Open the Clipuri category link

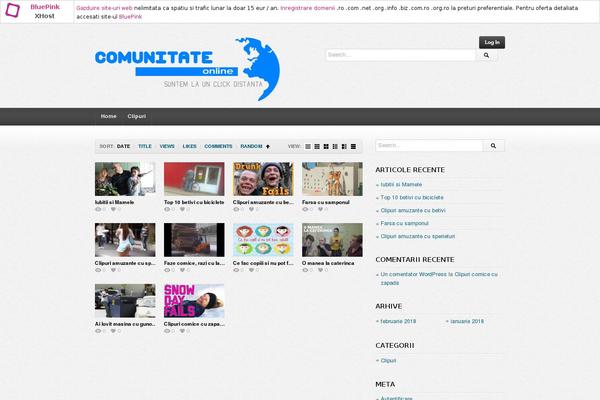388,361
